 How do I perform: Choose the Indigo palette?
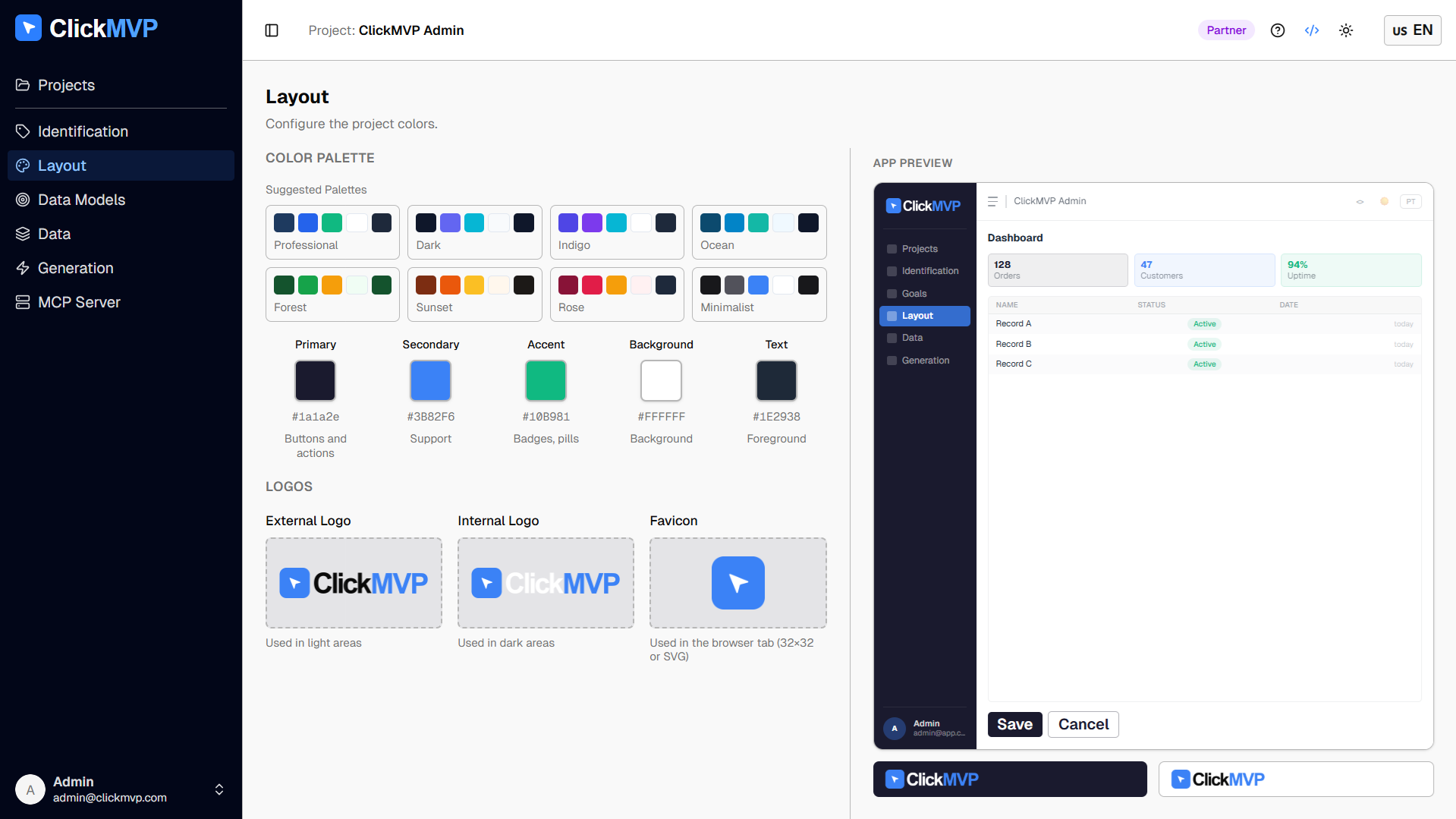click(x=617, y=232)
